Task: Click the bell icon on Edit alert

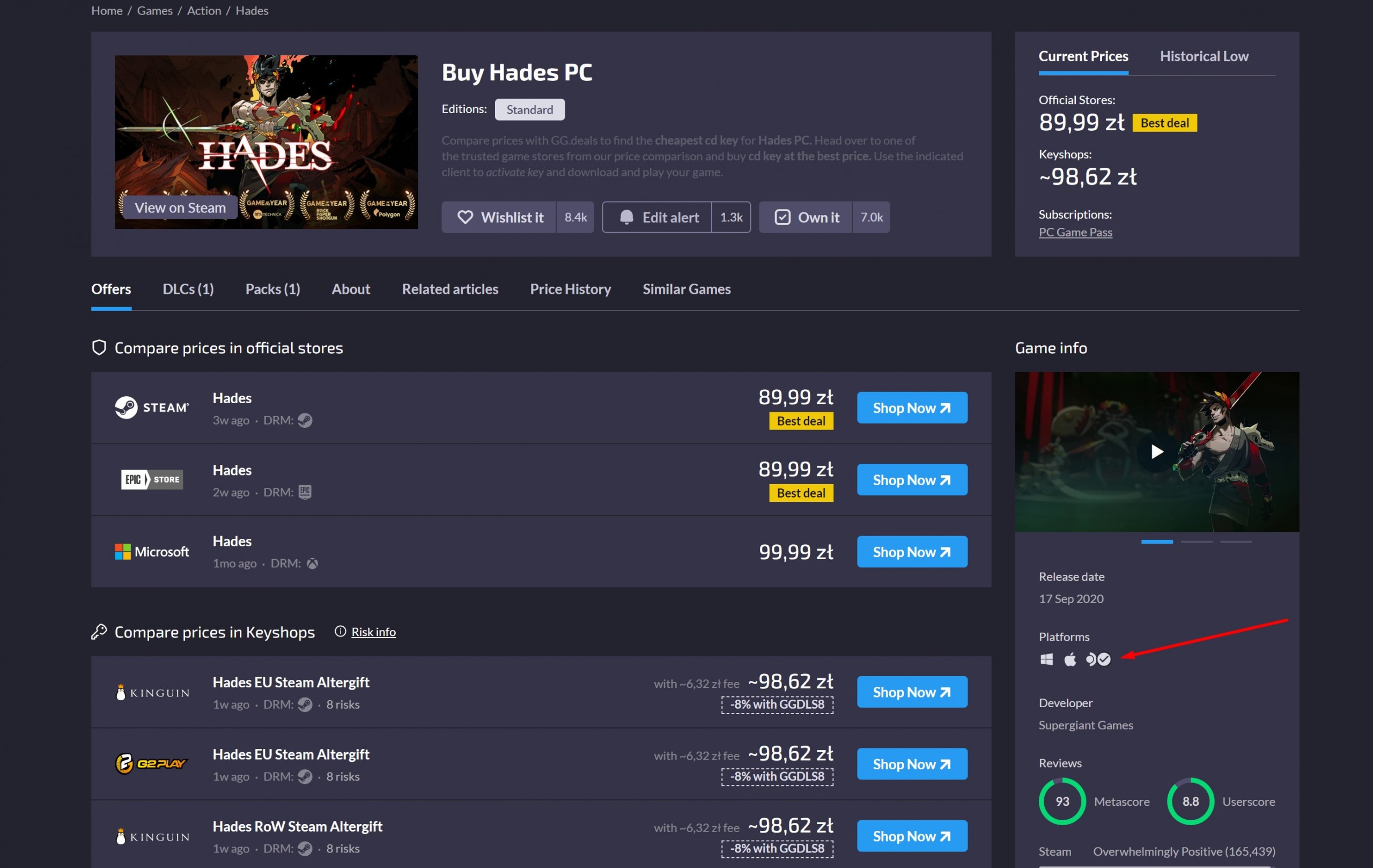Action: pos(626,217)
